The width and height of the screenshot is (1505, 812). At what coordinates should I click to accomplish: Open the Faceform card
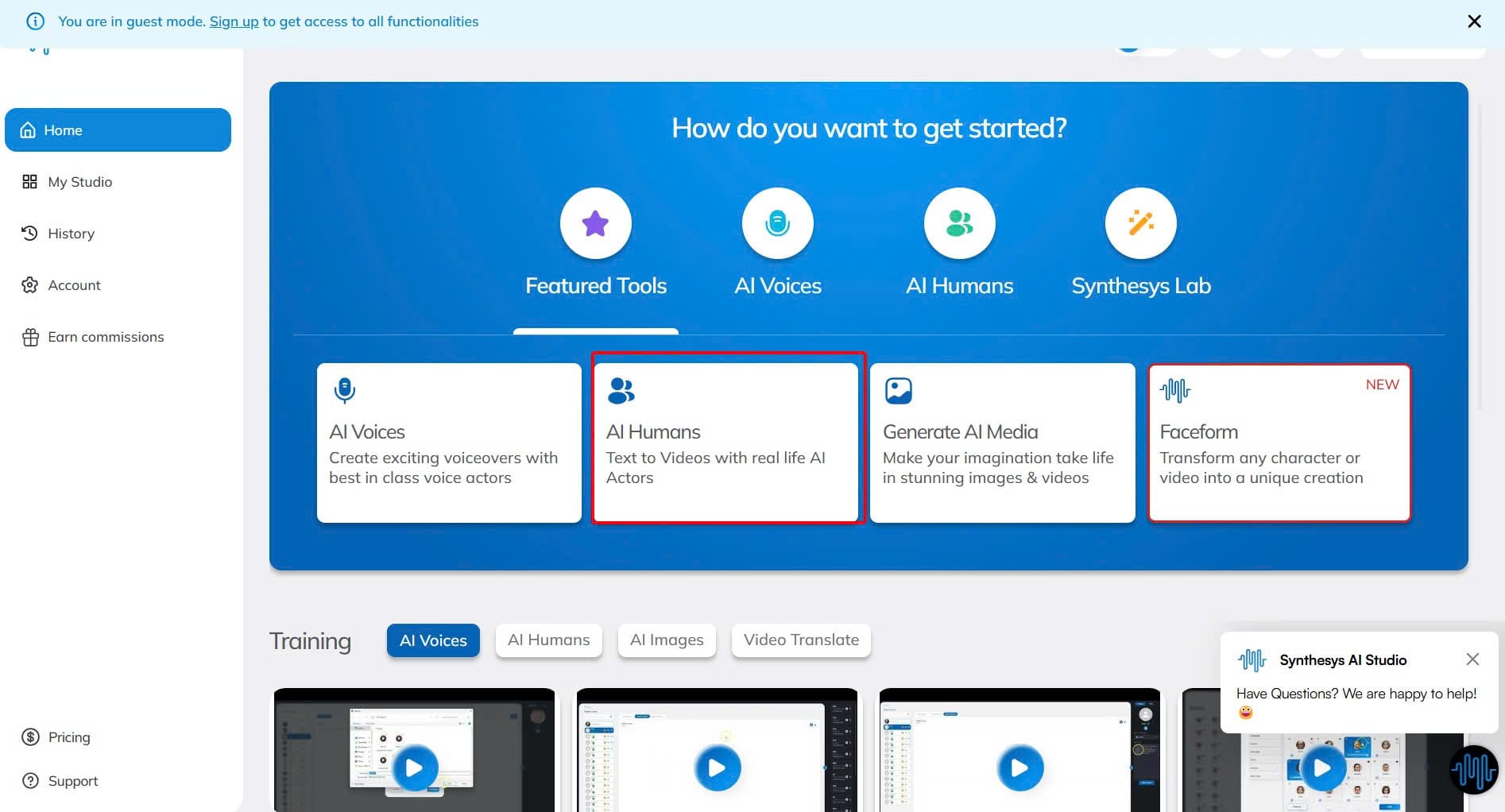pyautogui.click(x=1279, y=443)
